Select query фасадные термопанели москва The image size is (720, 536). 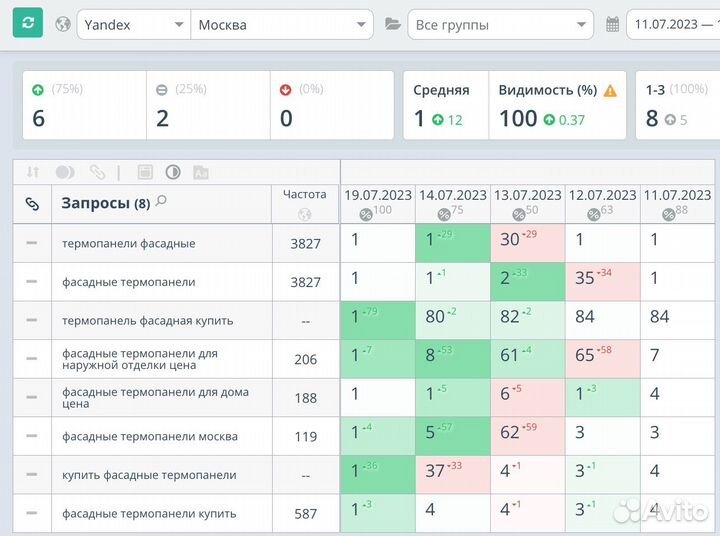tap(150, 436)
